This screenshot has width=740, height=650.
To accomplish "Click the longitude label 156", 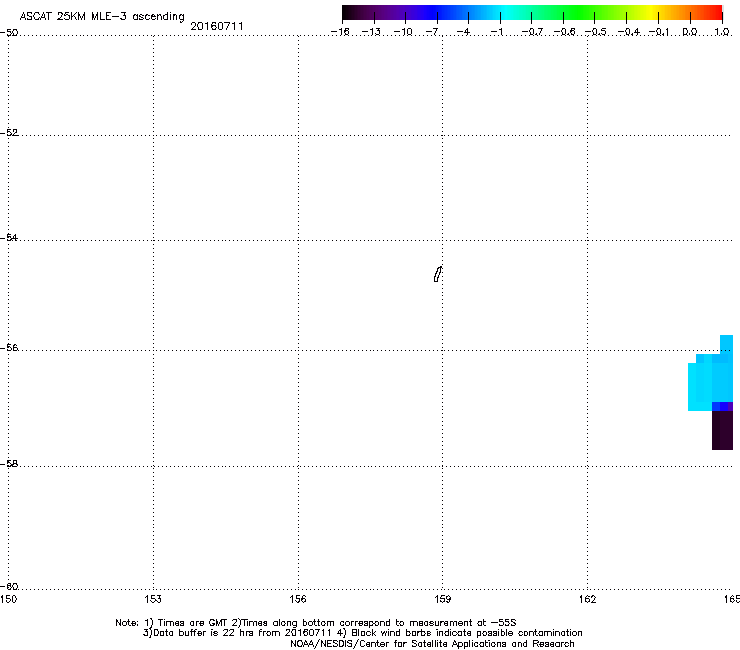I will (x=298, y=599).
